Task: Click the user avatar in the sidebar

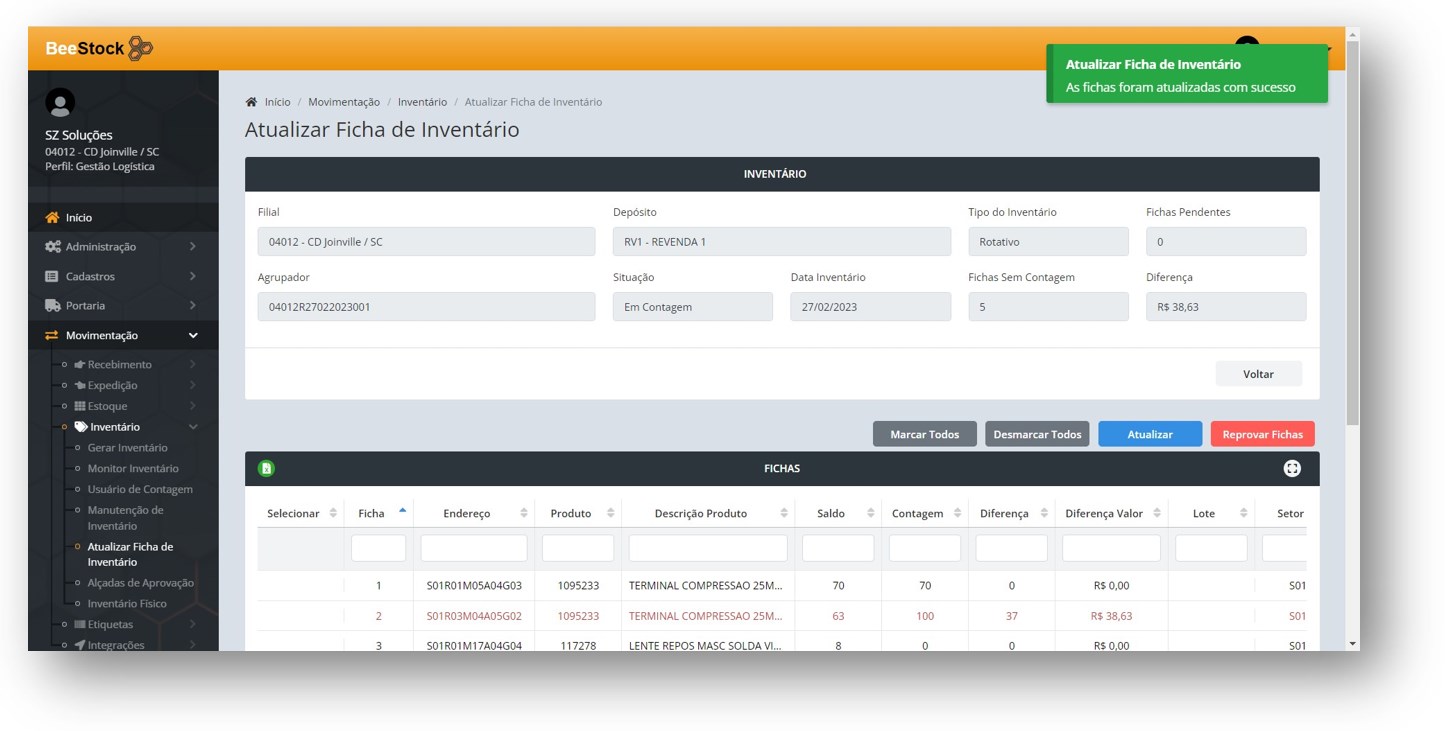Action: [x=60, y=103]
